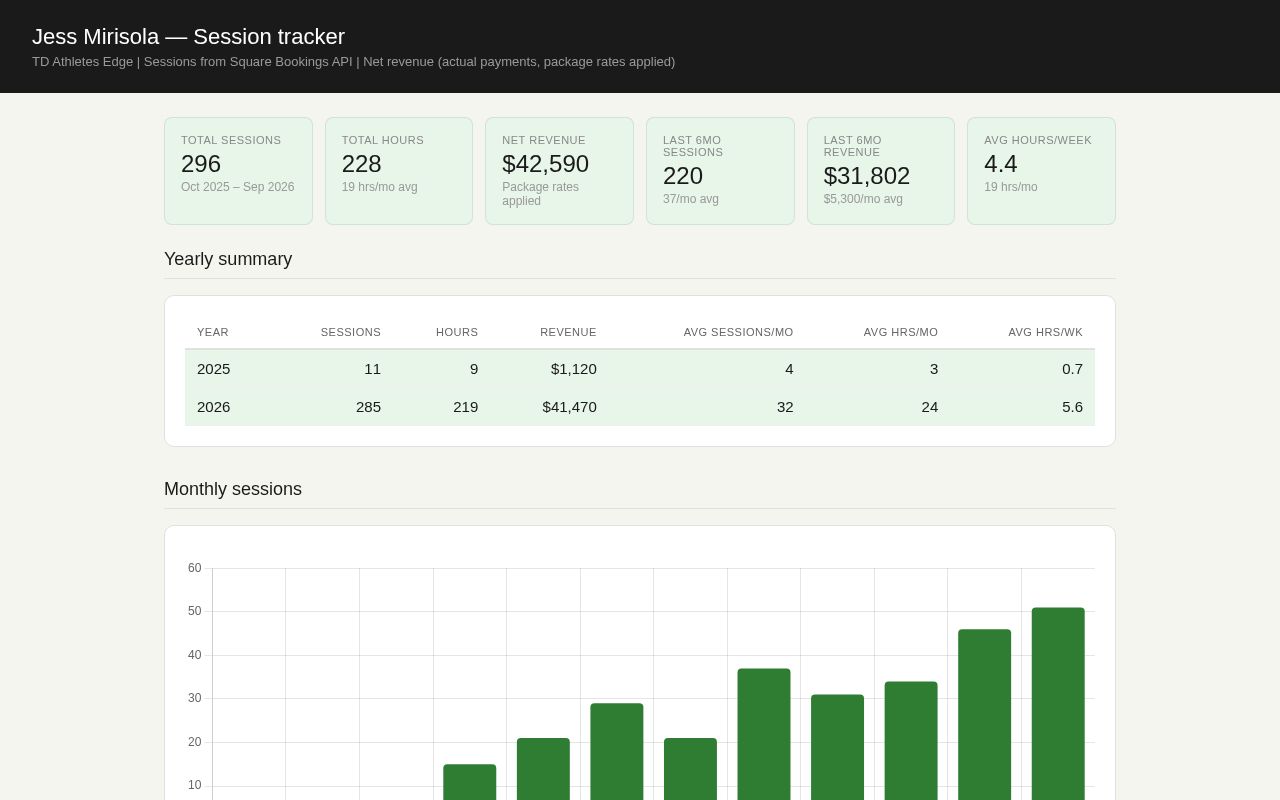
Task: Click the Yearly summary heading
Action: tap(228, 259)
